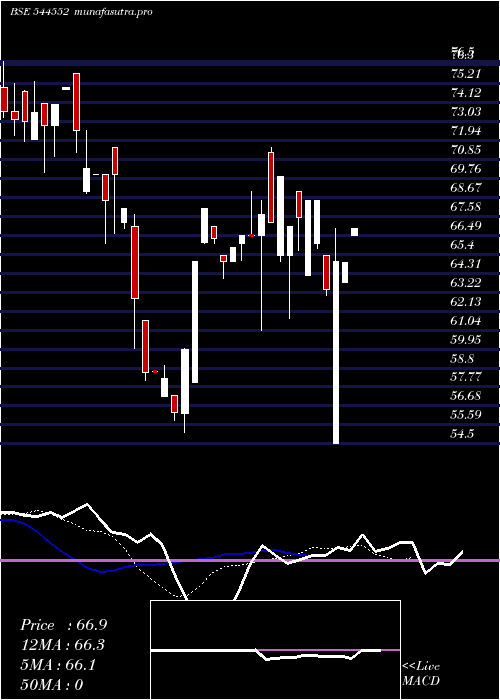The height and width of the screenshot is (700, 500).
Task: Select the 56.68 price axis label
Action: pos(467,396)
